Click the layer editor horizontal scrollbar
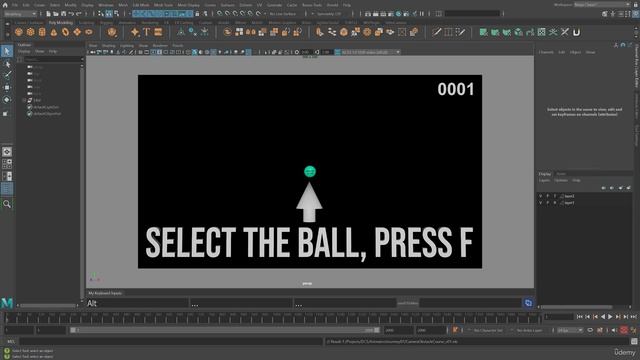 (577, 307)
